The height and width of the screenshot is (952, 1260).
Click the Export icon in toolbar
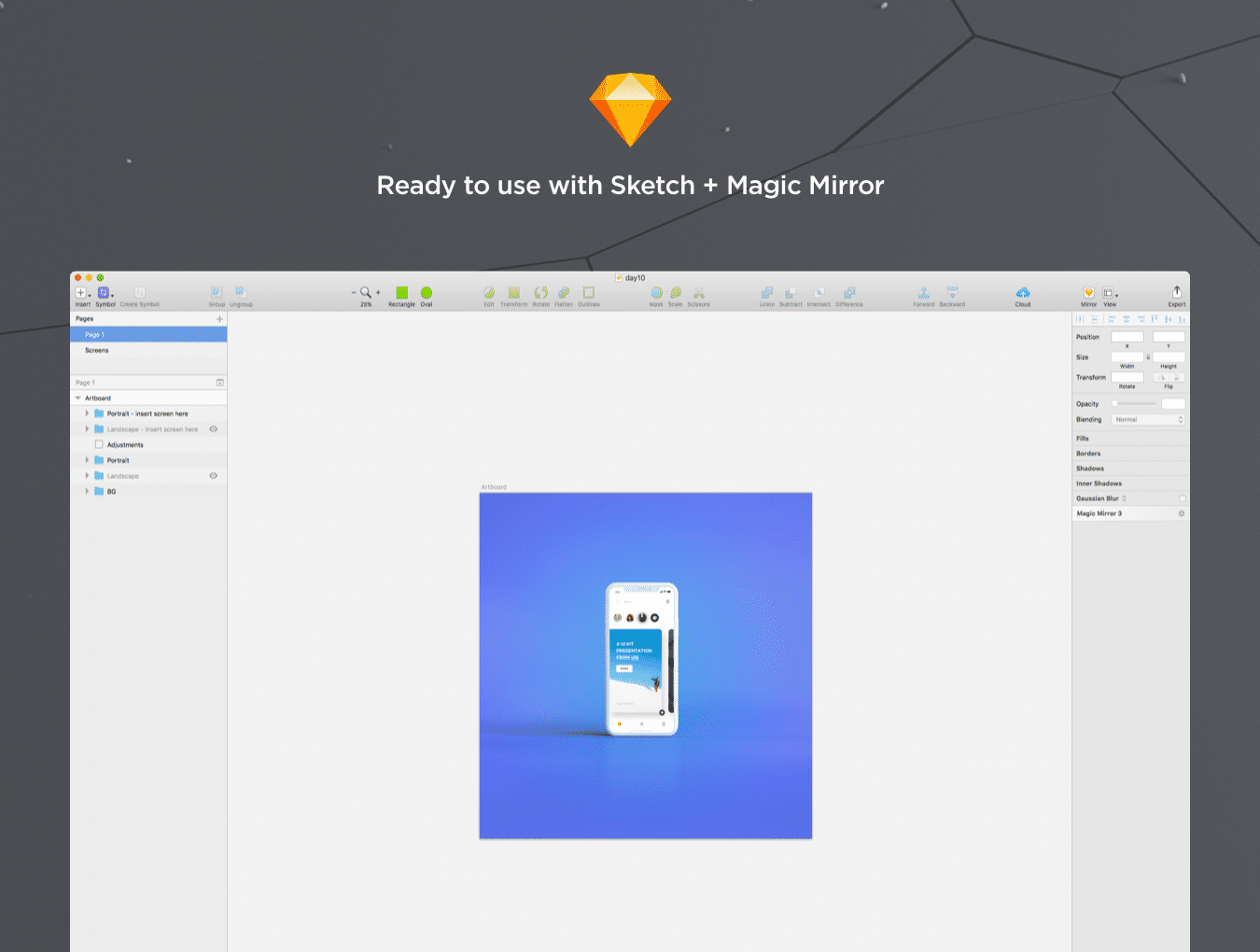[x=1177, y=293]
